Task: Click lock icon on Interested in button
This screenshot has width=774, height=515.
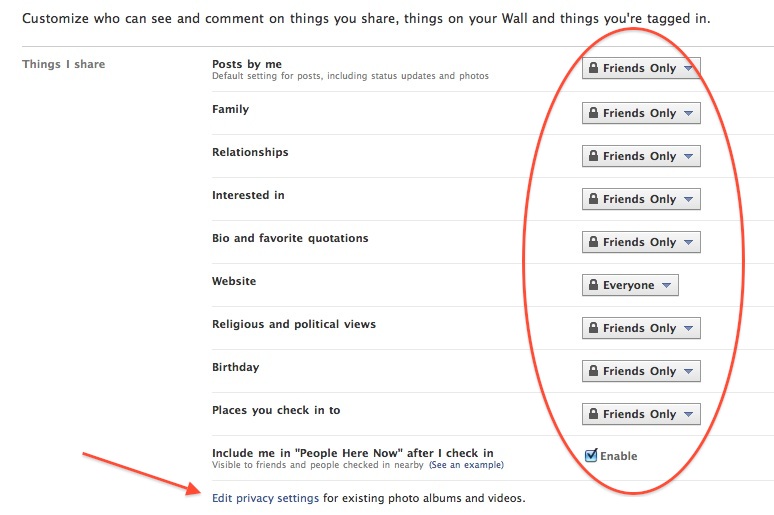Action: coord(593,198)
